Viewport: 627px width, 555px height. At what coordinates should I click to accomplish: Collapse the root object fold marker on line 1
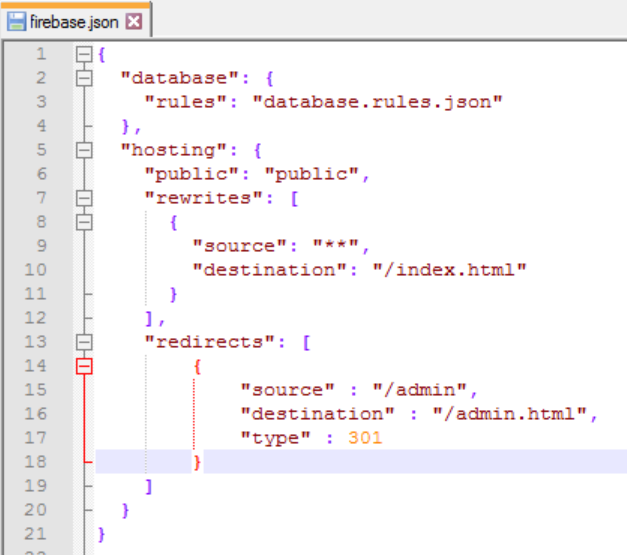coord(84,54)
